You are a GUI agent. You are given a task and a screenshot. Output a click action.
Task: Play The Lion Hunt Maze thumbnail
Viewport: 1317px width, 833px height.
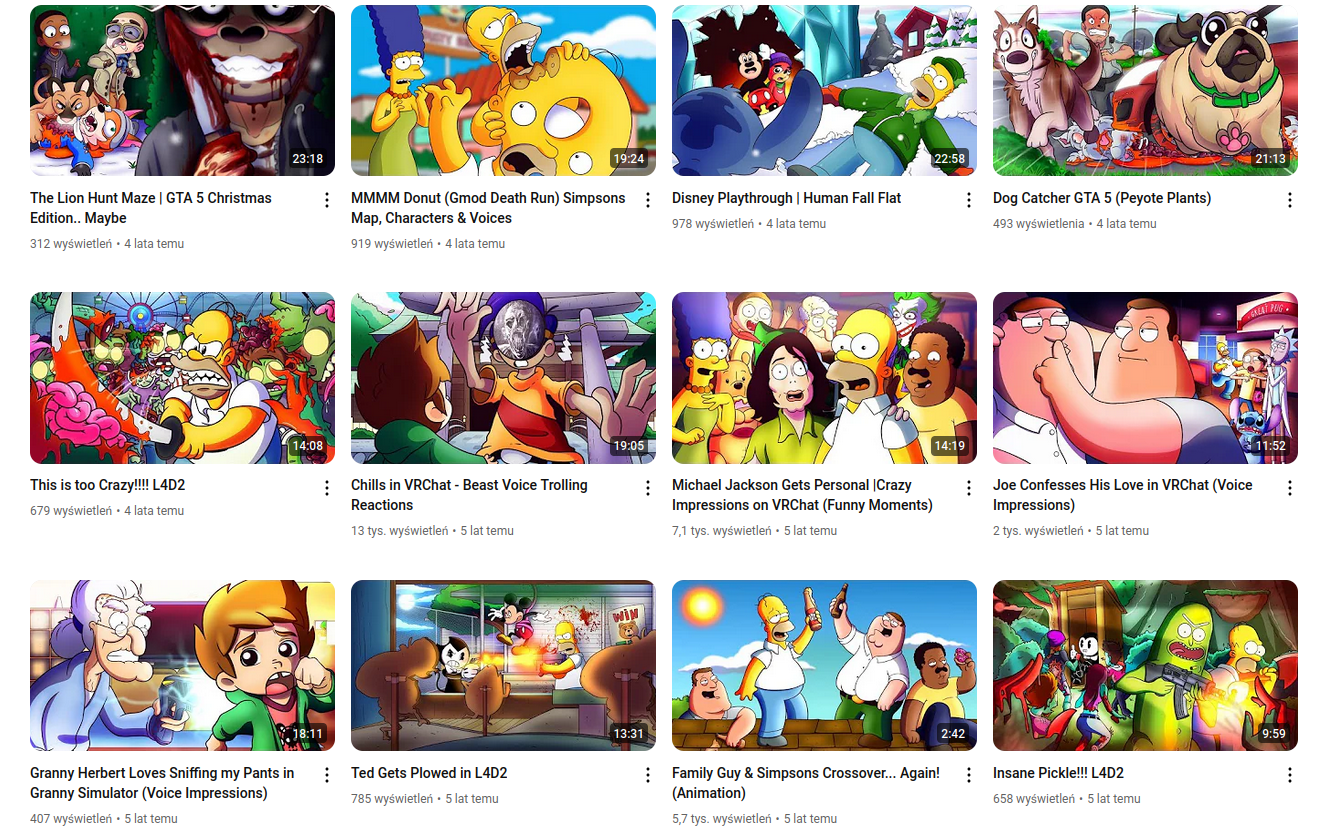(182, 90)
